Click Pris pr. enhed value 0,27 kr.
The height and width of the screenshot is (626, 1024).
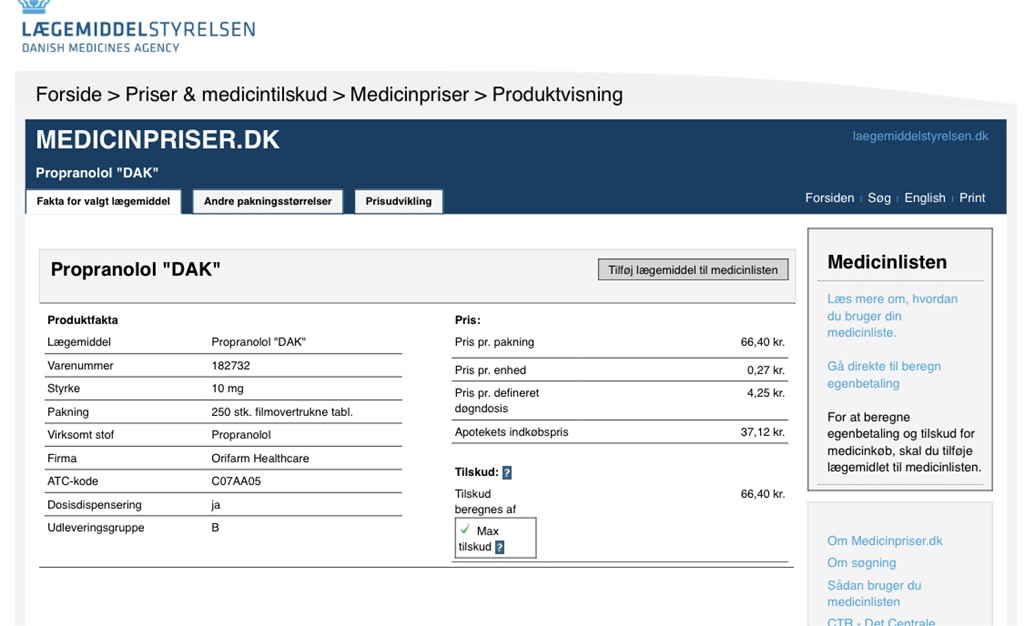766,370
